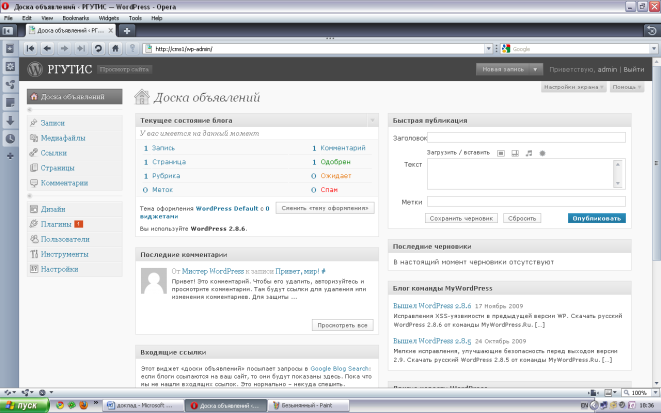Collapse the upper admin menu separator arrow

point(30,110)
